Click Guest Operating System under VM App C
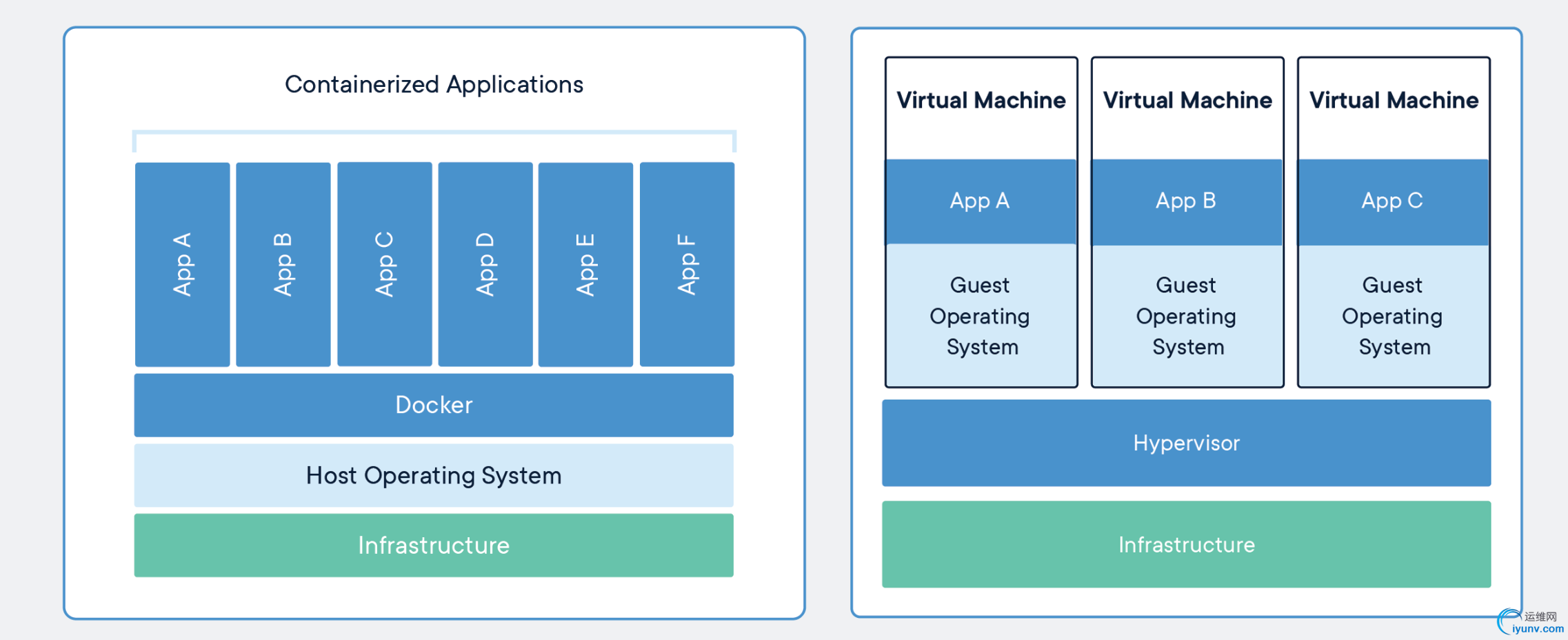The height and width of the screenshot is (640, 1568). click(x=1394, y=315)
